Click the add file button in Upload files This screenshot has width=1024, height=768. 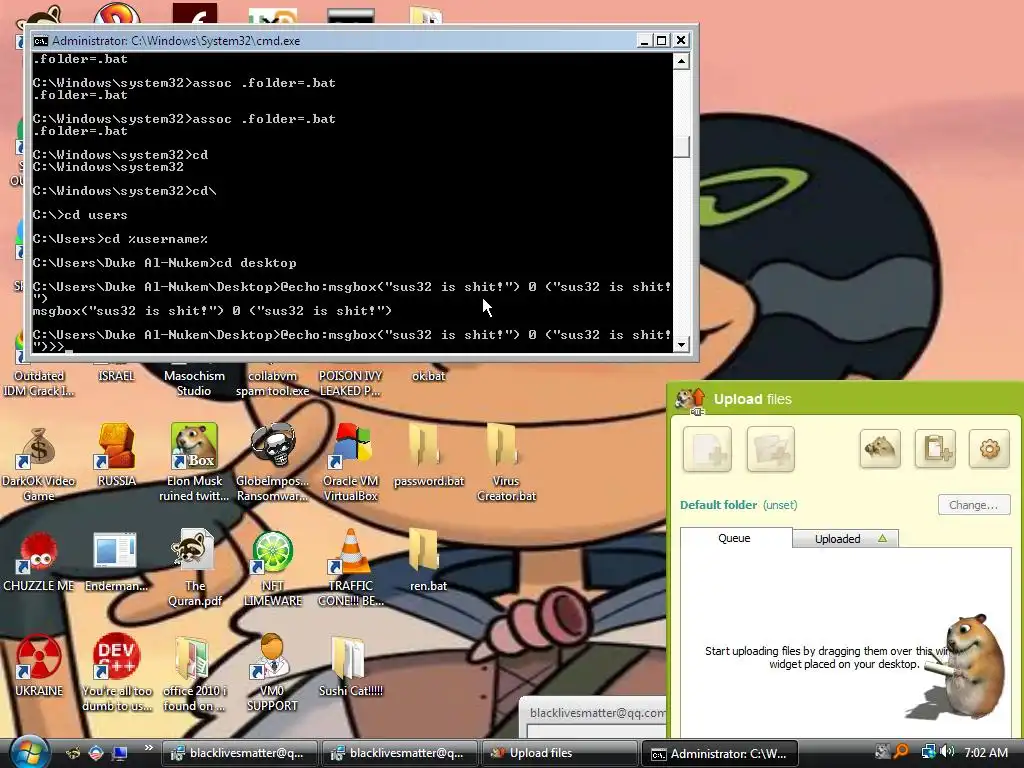[x=707, y=449]
